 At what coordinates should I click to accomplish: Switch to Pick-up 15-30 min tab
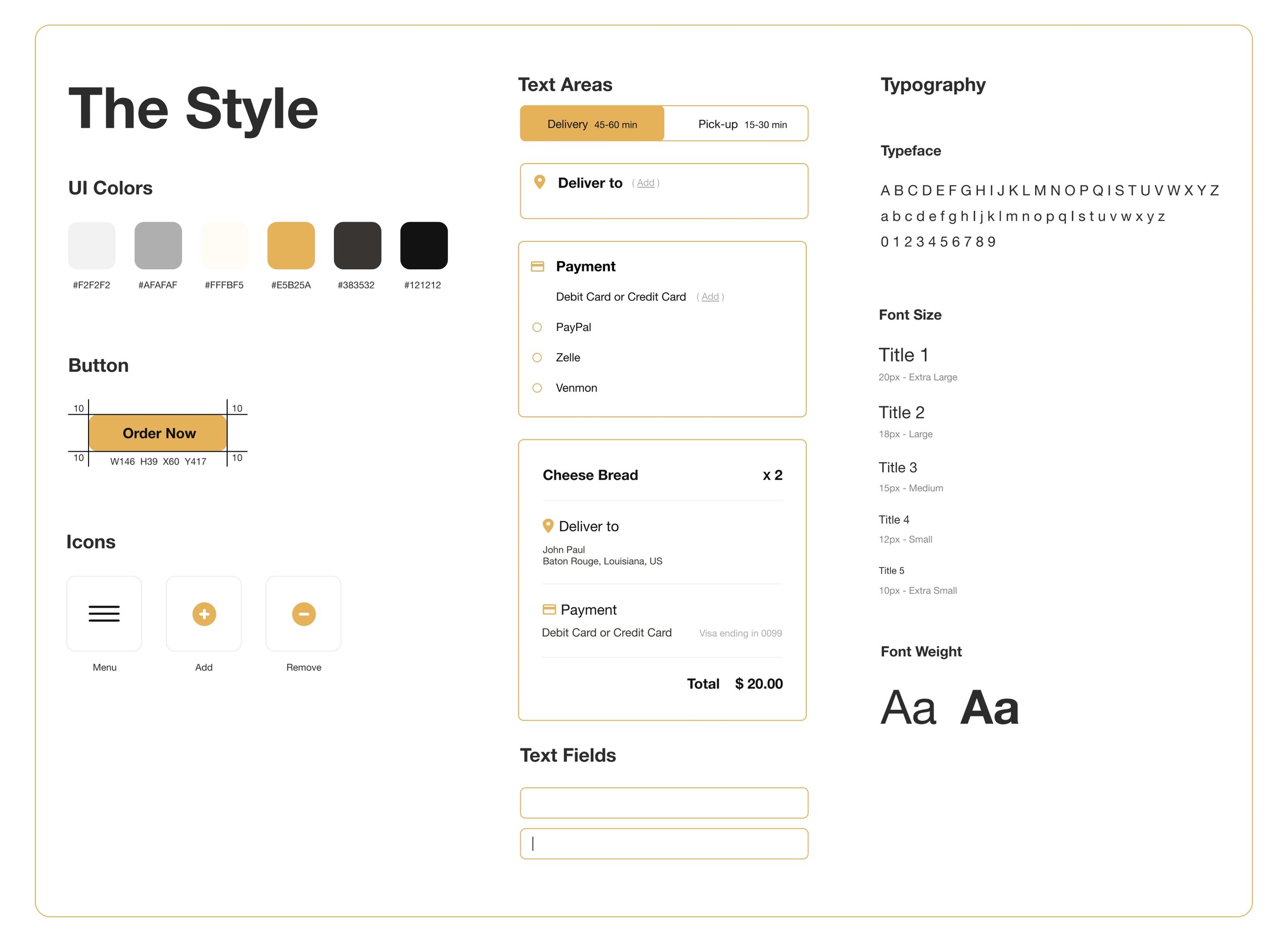point(741,124)
